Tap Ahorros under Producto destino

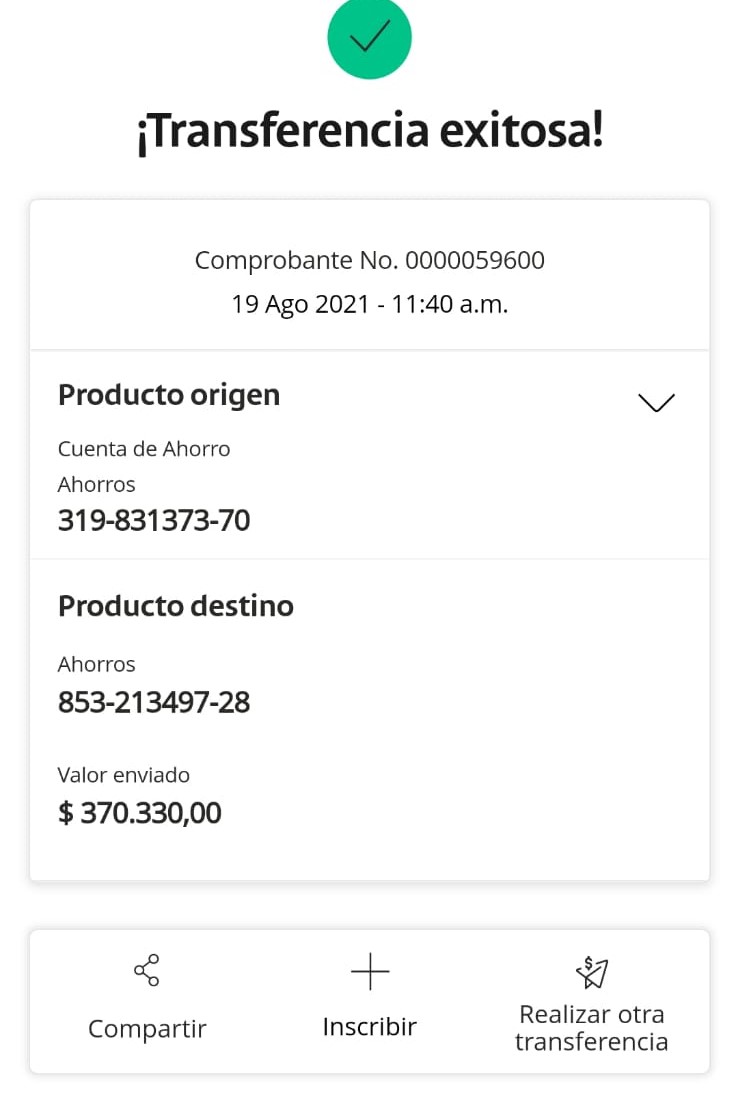coord(97,664)
